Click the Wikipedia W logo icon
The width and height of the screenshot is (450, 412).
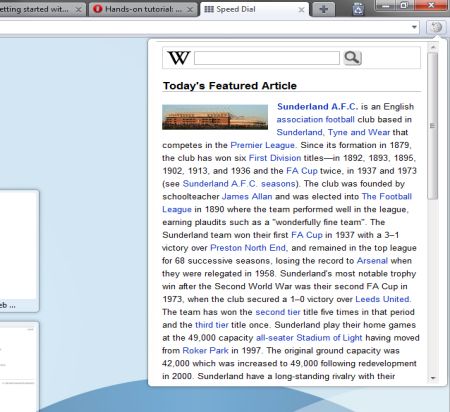click(x=179, y=58)
